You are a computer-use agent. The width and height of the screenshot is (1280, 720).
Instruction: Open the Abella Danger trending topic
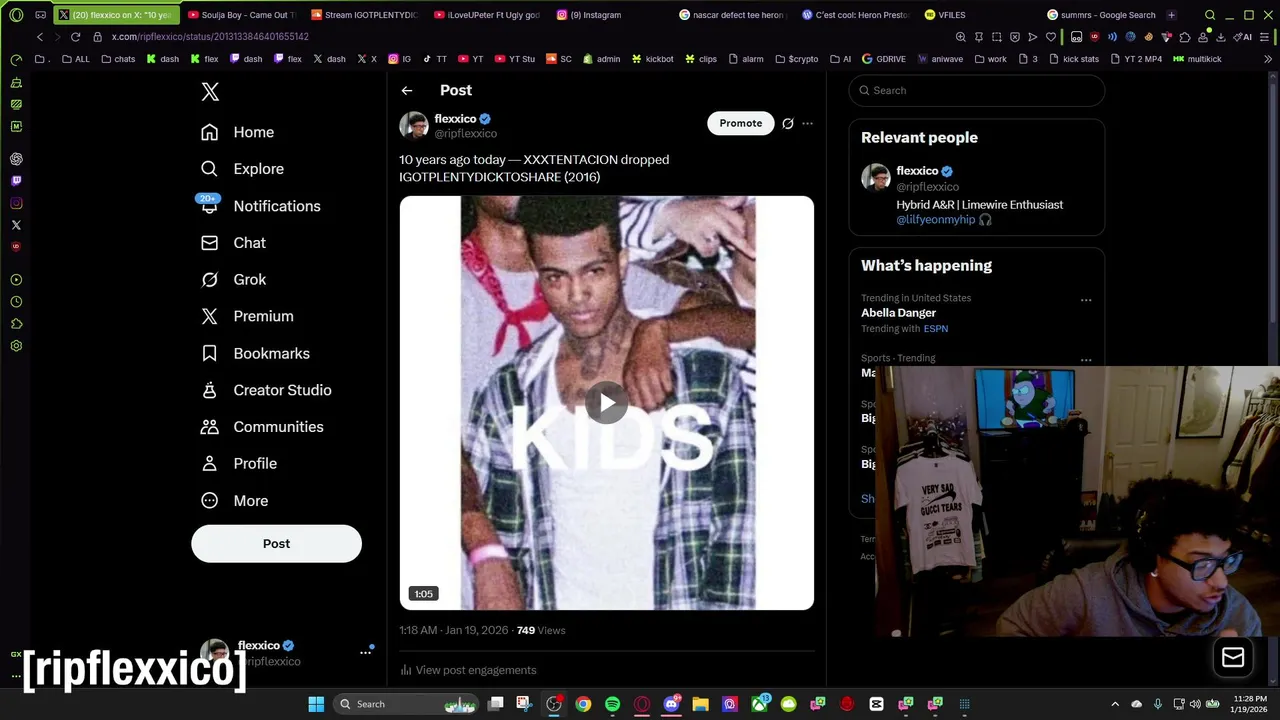pos(898,313)
